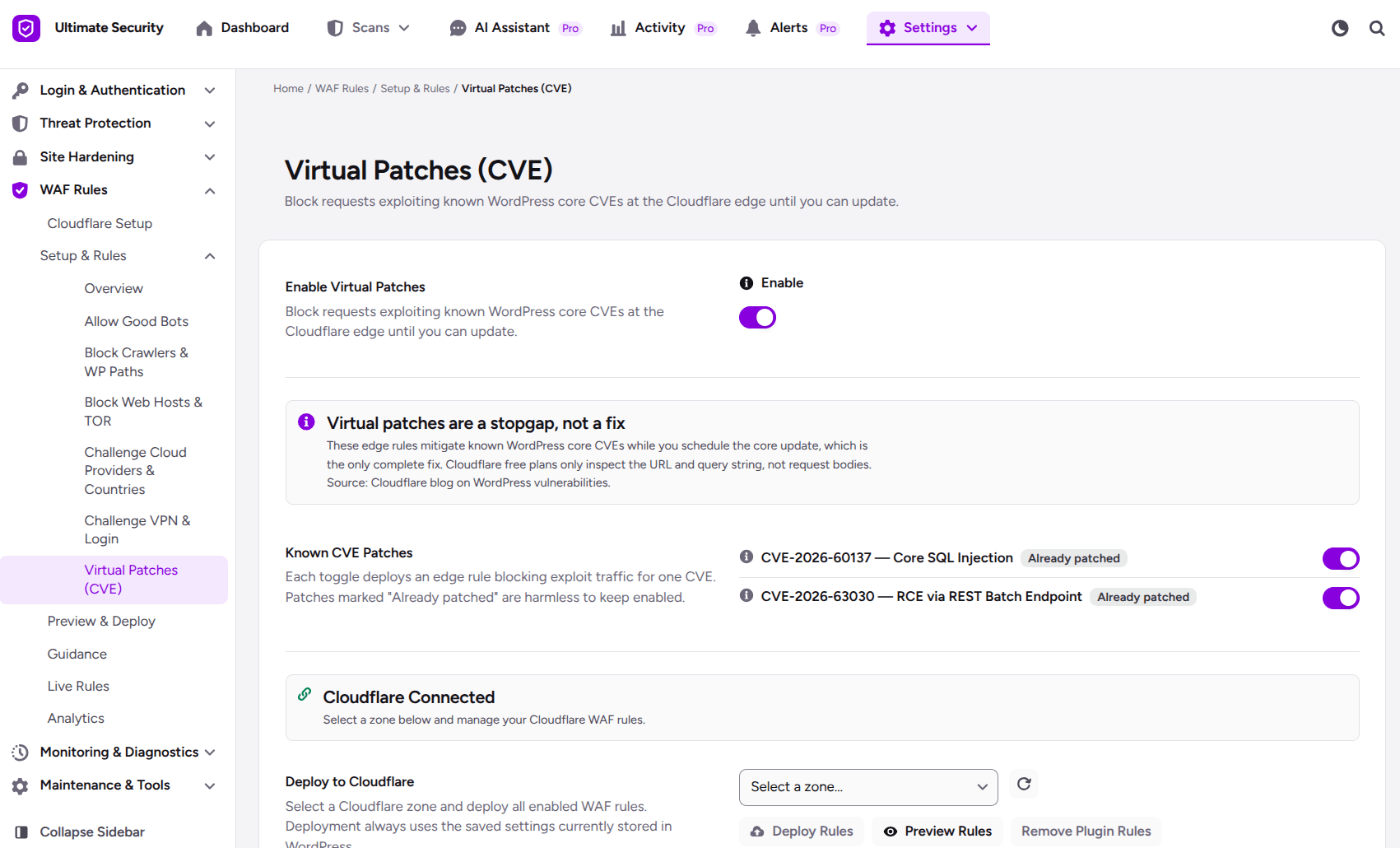Toggle Enable Virtual Patches switch
Image resolution: width=1400 pixels, height=848 pixels.
click(757, 317)
